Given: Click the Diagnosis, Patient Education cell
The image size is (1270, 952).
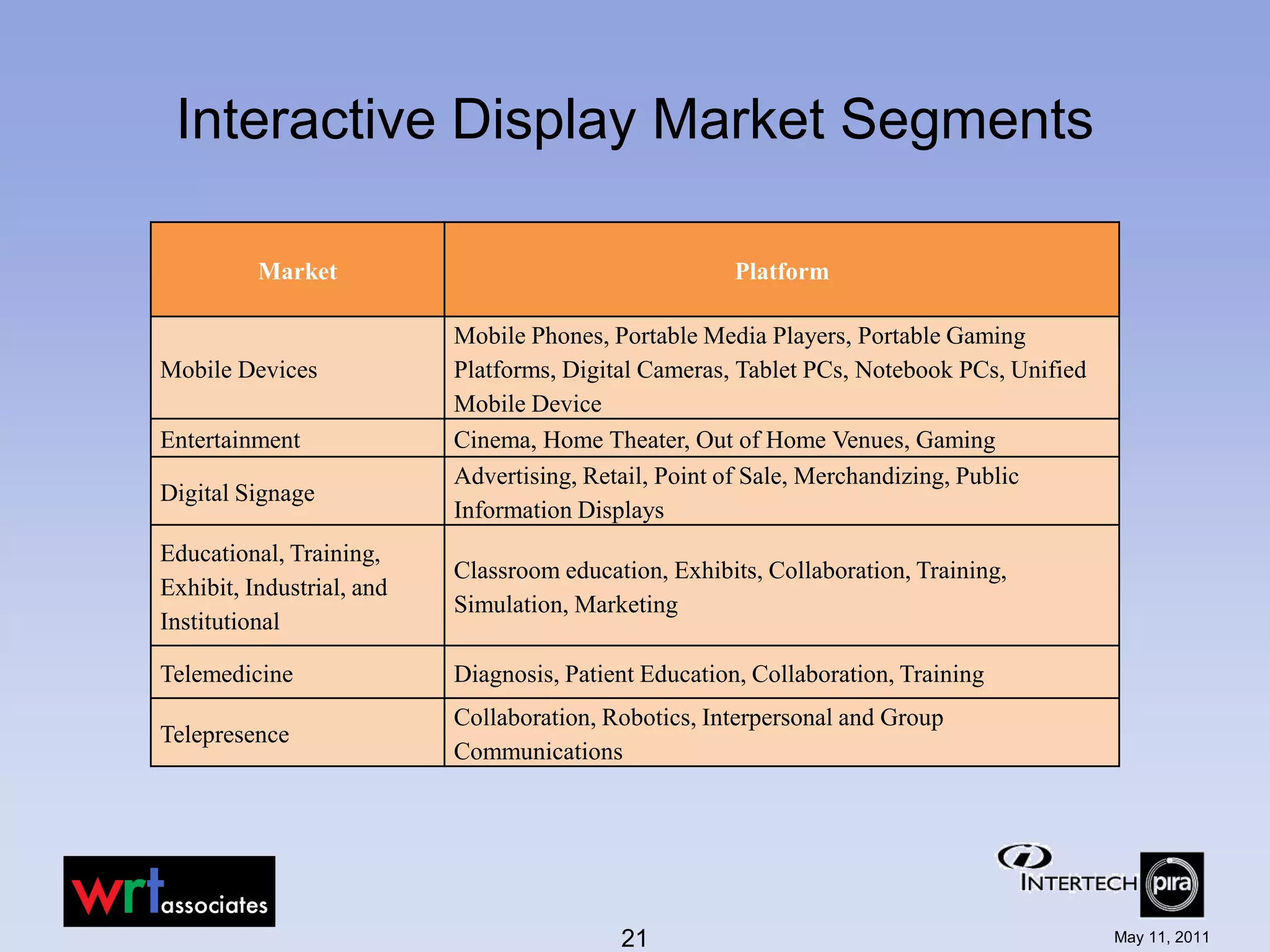Looking at the screenshot, I should pyautogui.click(x=782, y=672).
